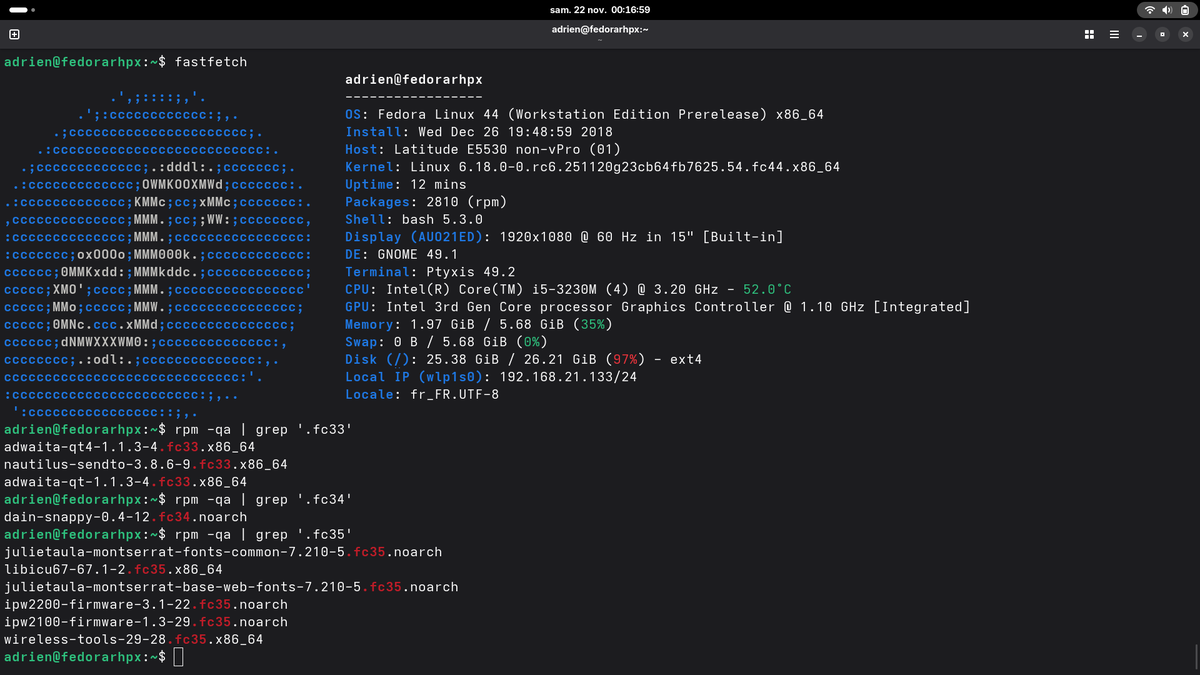This screenshot has width=1200, height=675.
Task: Open a new terminal tab
Action: (14, 33)
